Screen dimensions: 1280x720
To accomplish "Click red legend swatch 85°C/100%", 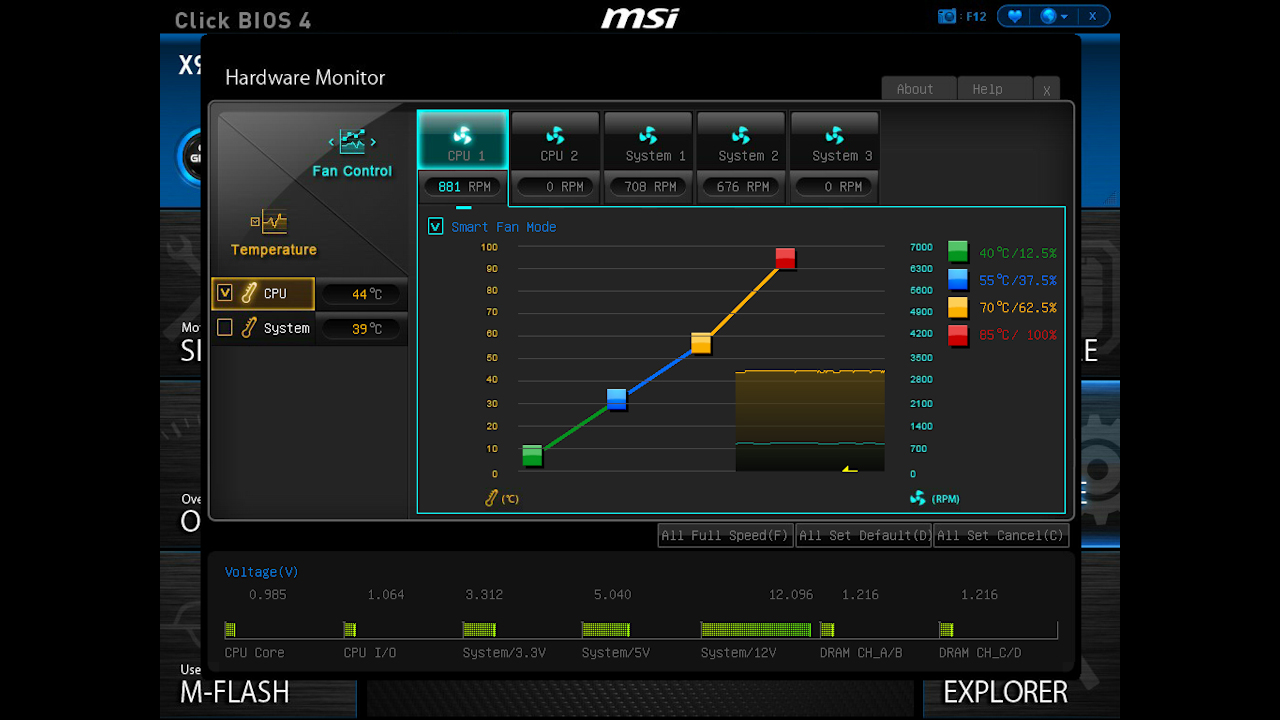I will coord(958,334).
